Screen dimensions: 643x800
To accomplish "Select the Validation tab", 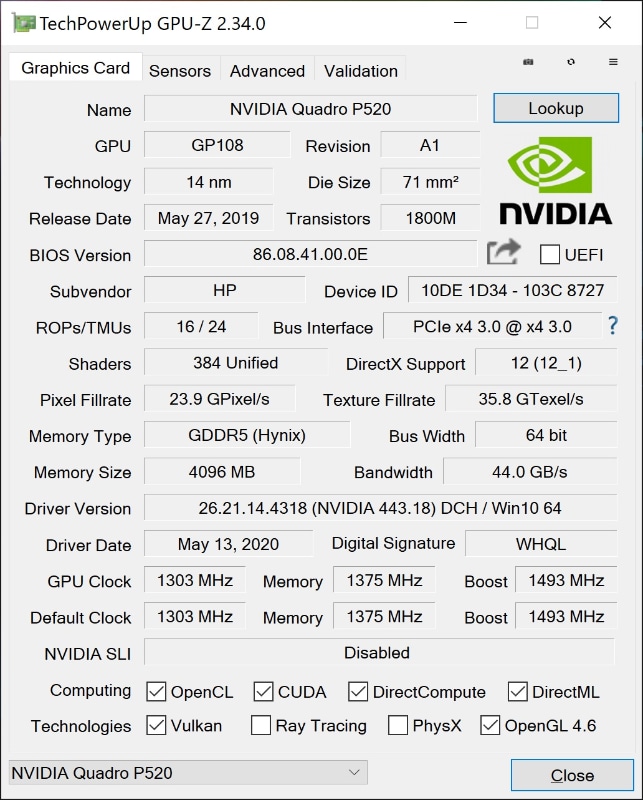I will (x=360, y=70).
